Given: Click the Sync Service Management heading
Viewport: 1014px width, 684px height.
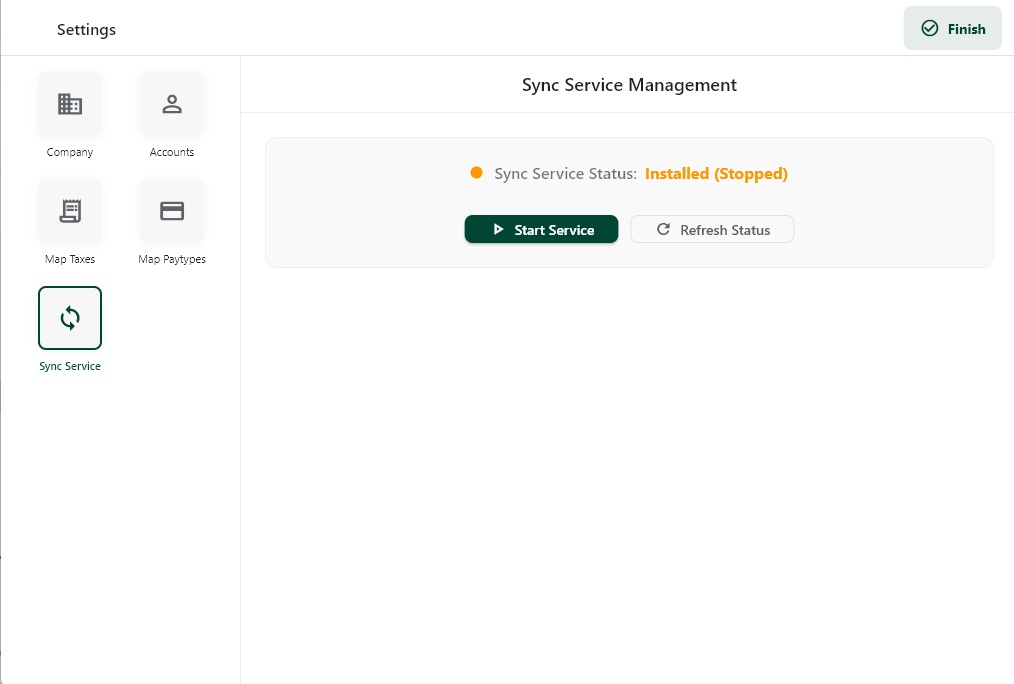Looking at the screenshot, I should click(x=629, y=85).
